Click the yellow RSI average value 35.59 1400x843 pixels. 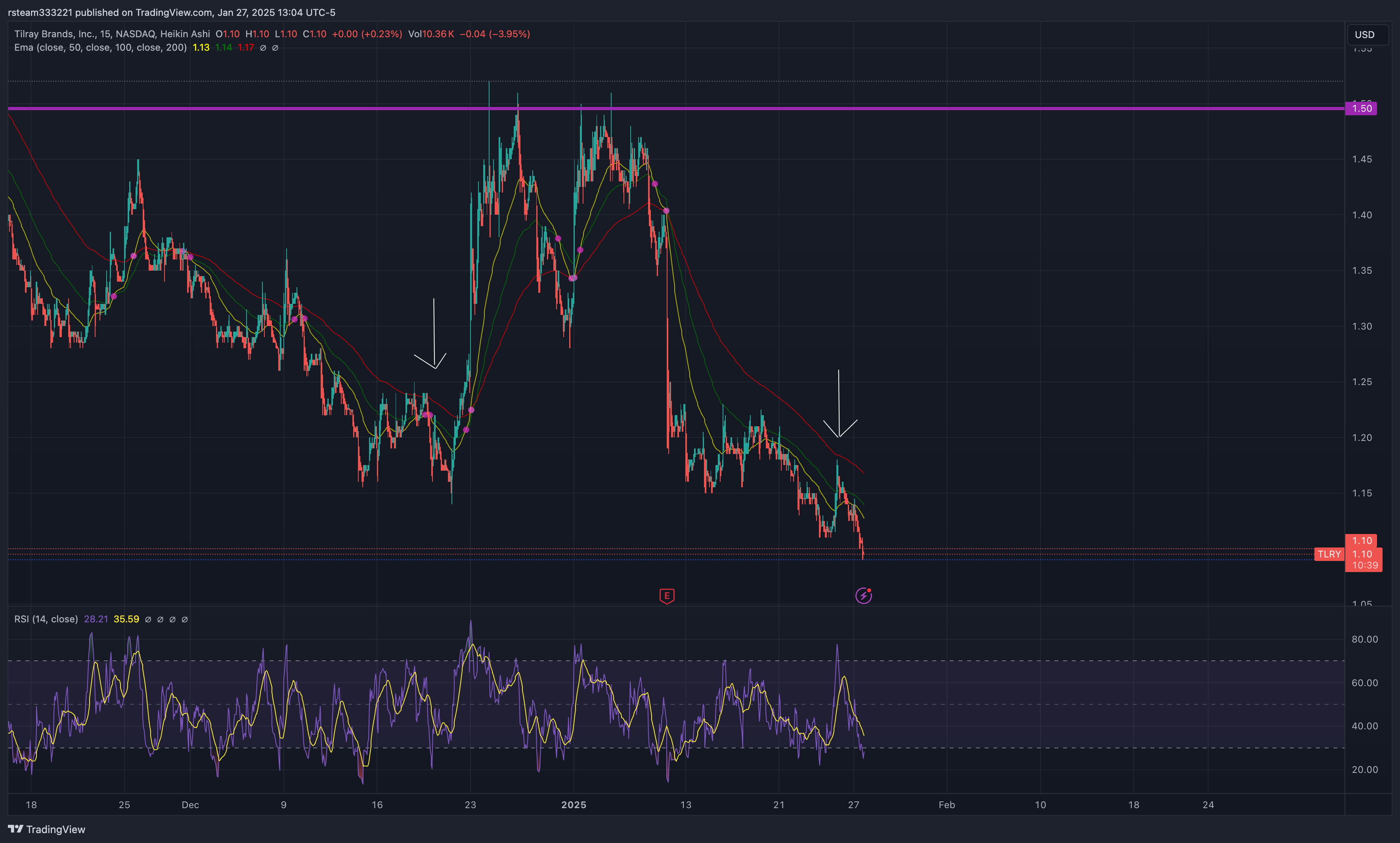click(x=126, y=619)
